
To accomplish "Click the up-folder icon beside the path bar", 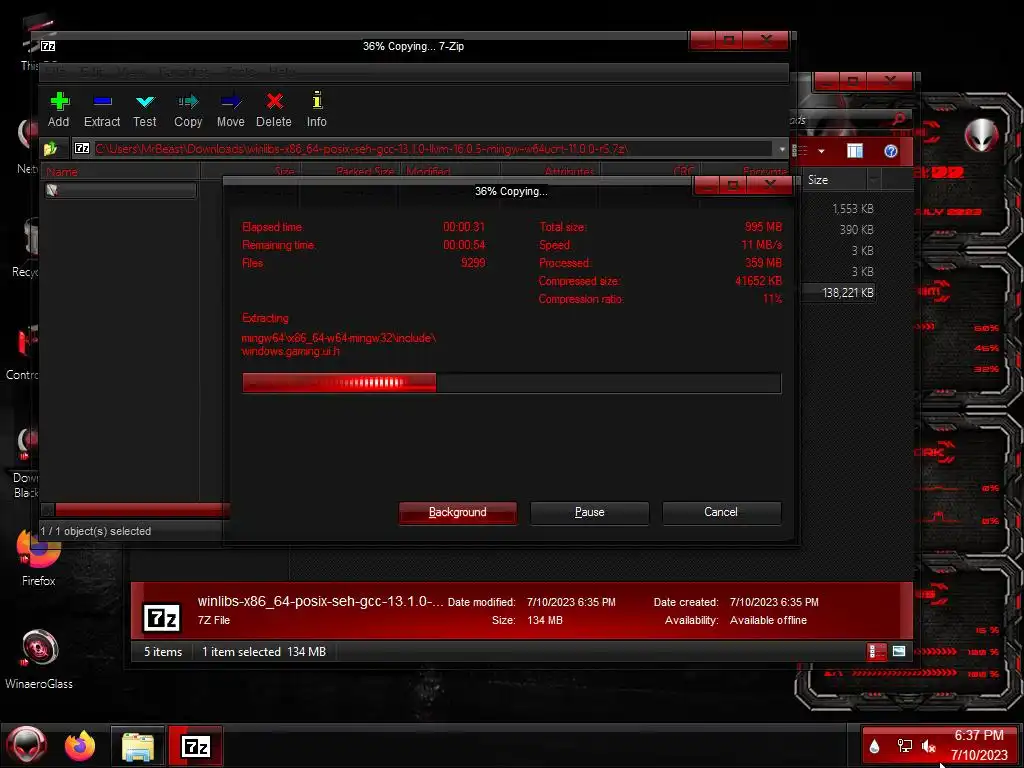I will tap(51, 149).
